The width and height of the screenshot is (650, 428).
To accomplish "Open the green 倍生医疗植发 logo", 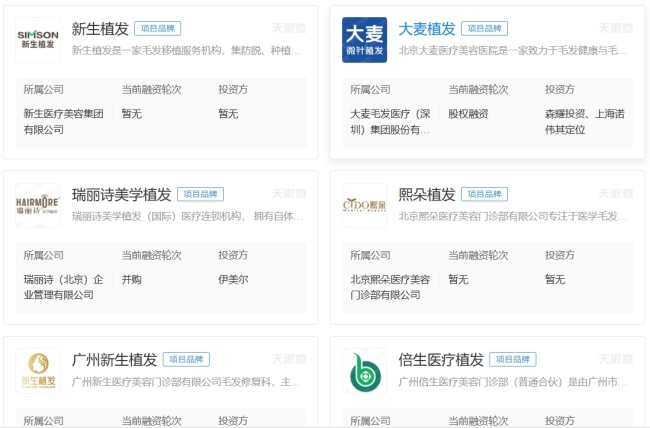I will pos(364,371).
